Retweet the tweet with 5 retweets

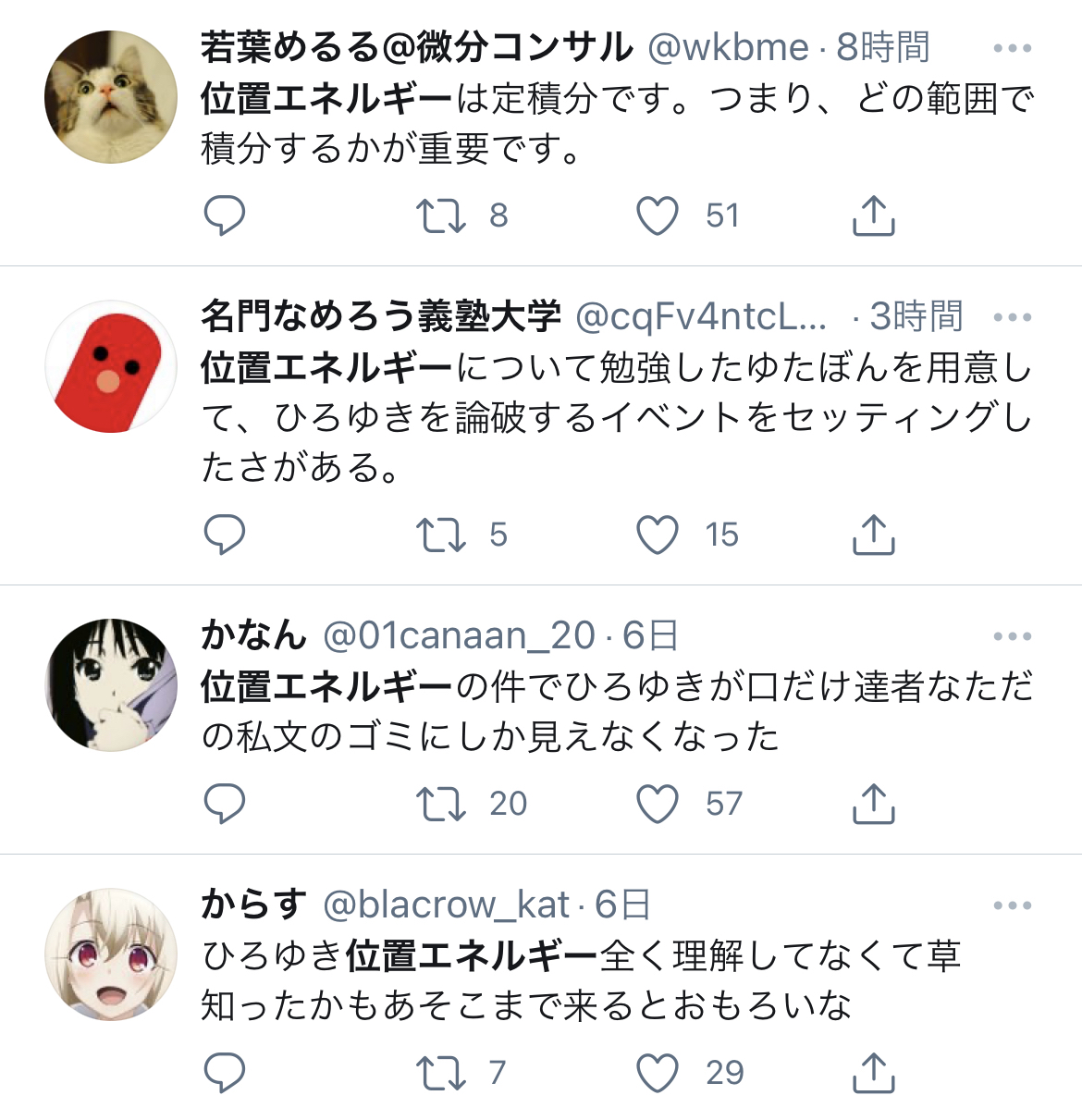coord(441,535)
